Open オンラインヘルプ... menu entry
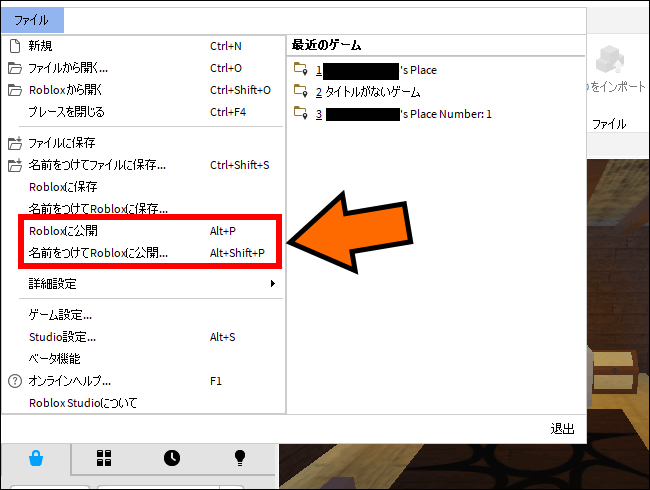This screenshot has width=650, height=490. (x=143, y=381)
